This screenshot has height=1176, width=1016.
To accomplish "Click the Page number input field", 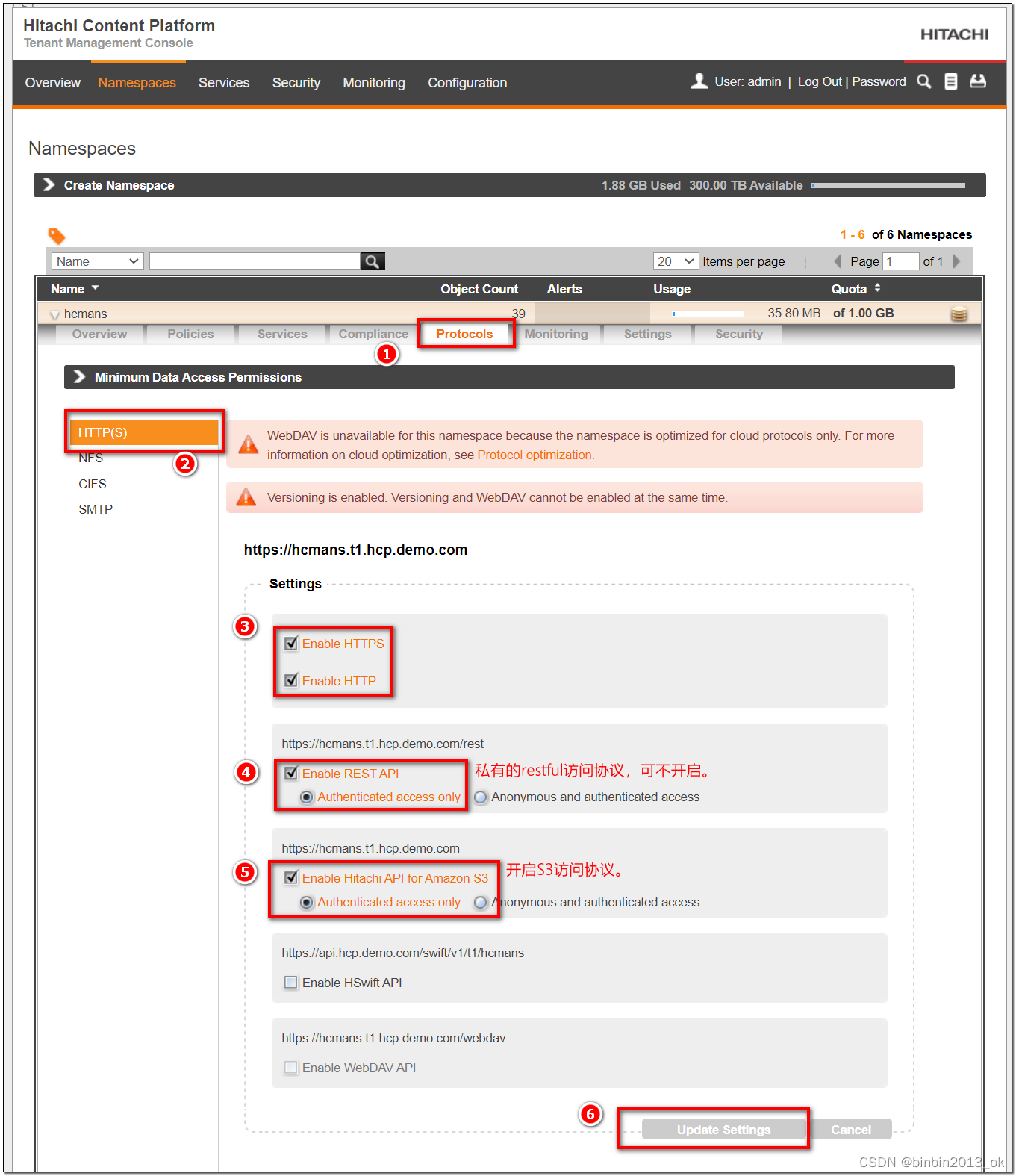I will [900, 261].
